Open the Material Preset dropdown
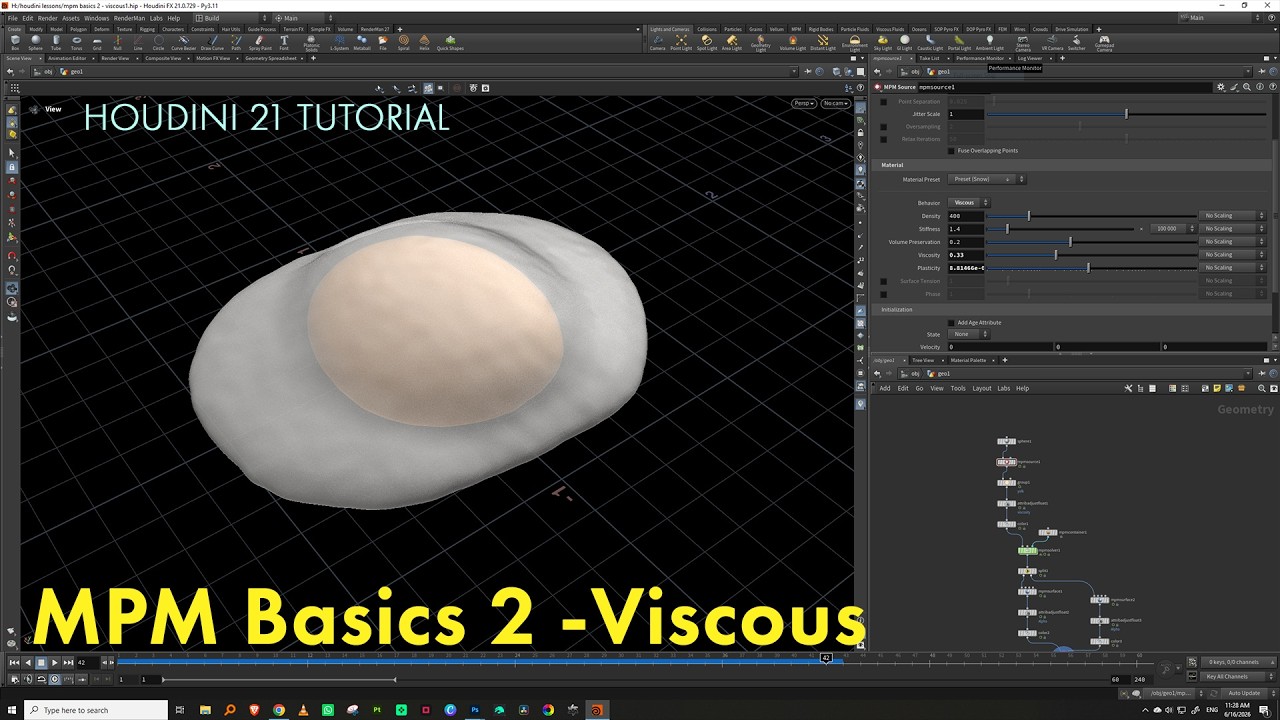 [x=986, y=179]
